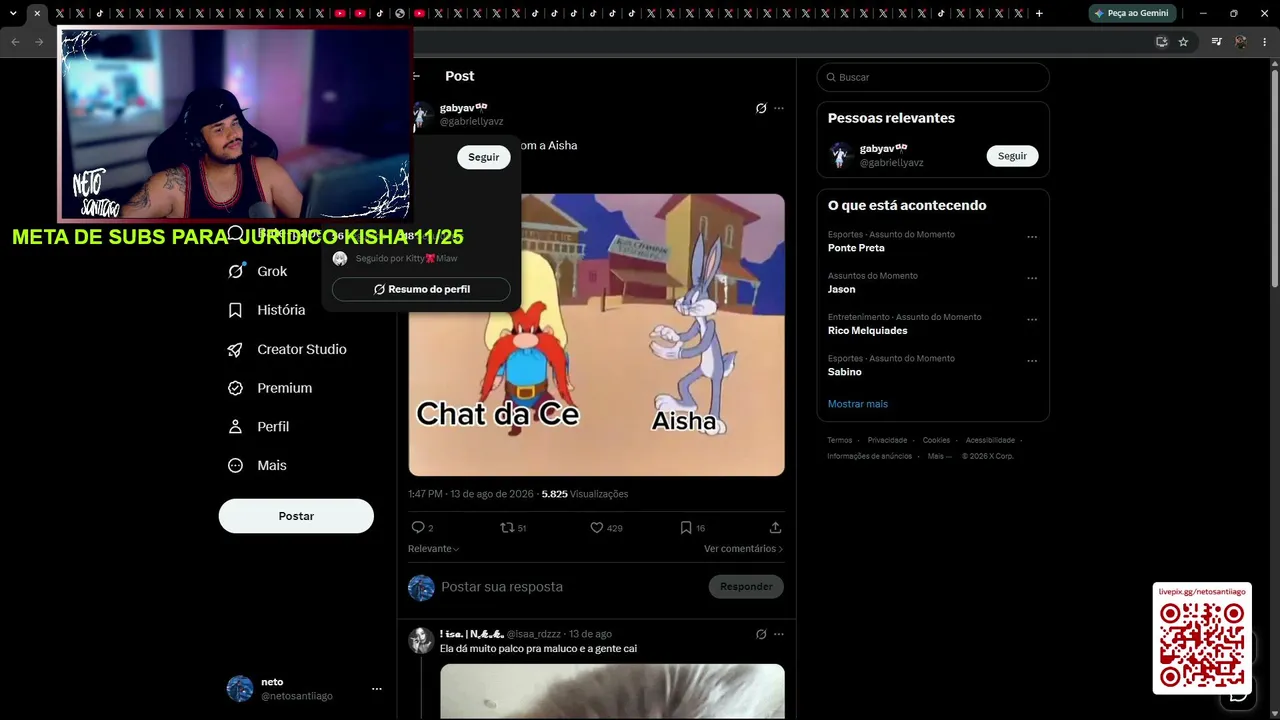Screen dimensions: 1280x720
Task: Focus the Buscar search box
Action: point(933,77)
